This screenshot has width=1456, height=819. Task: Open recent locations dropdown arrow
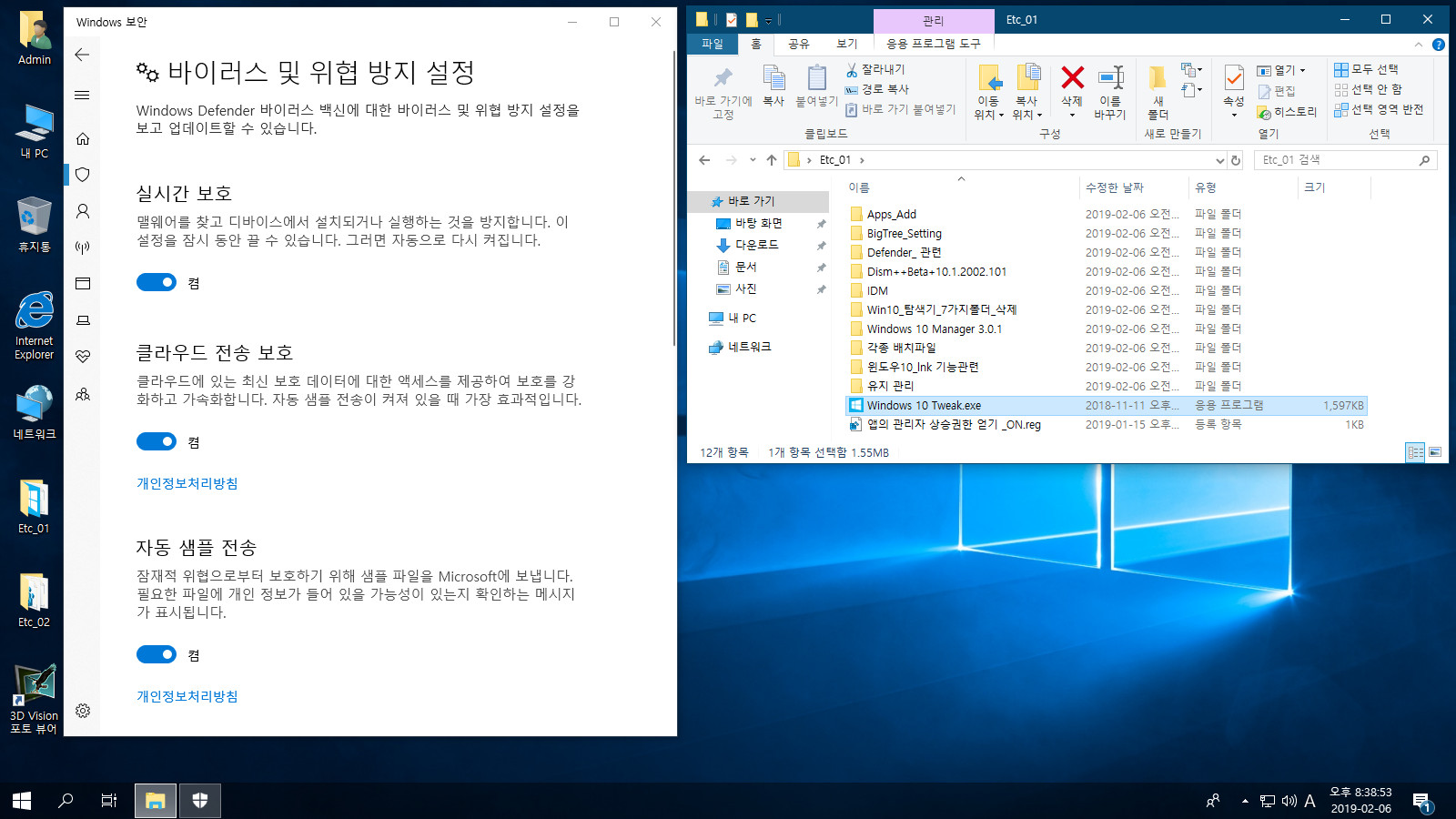click(x=753, y=160)
